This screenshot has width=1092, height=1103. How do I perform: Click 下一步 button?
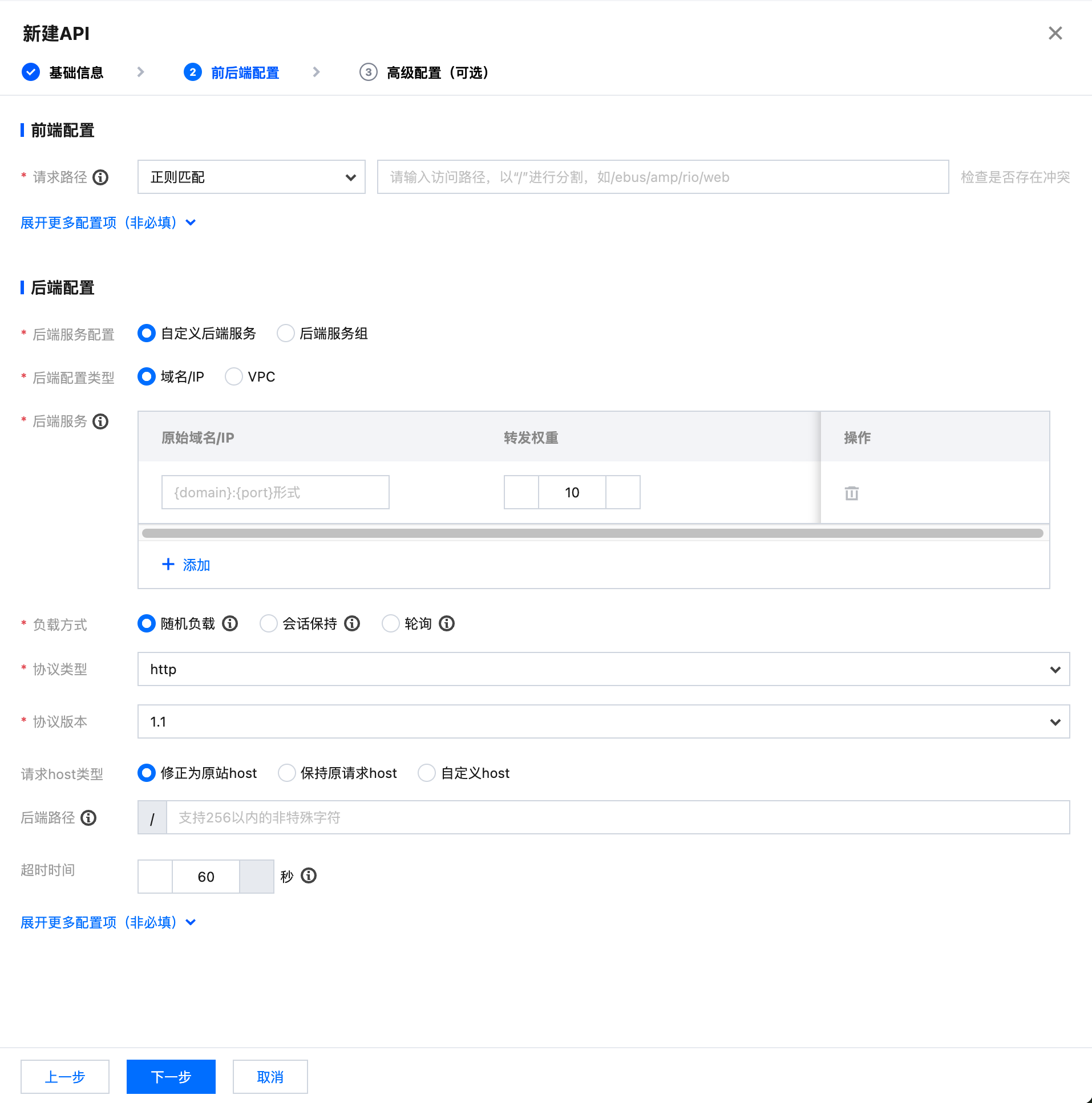point(171,1077)
